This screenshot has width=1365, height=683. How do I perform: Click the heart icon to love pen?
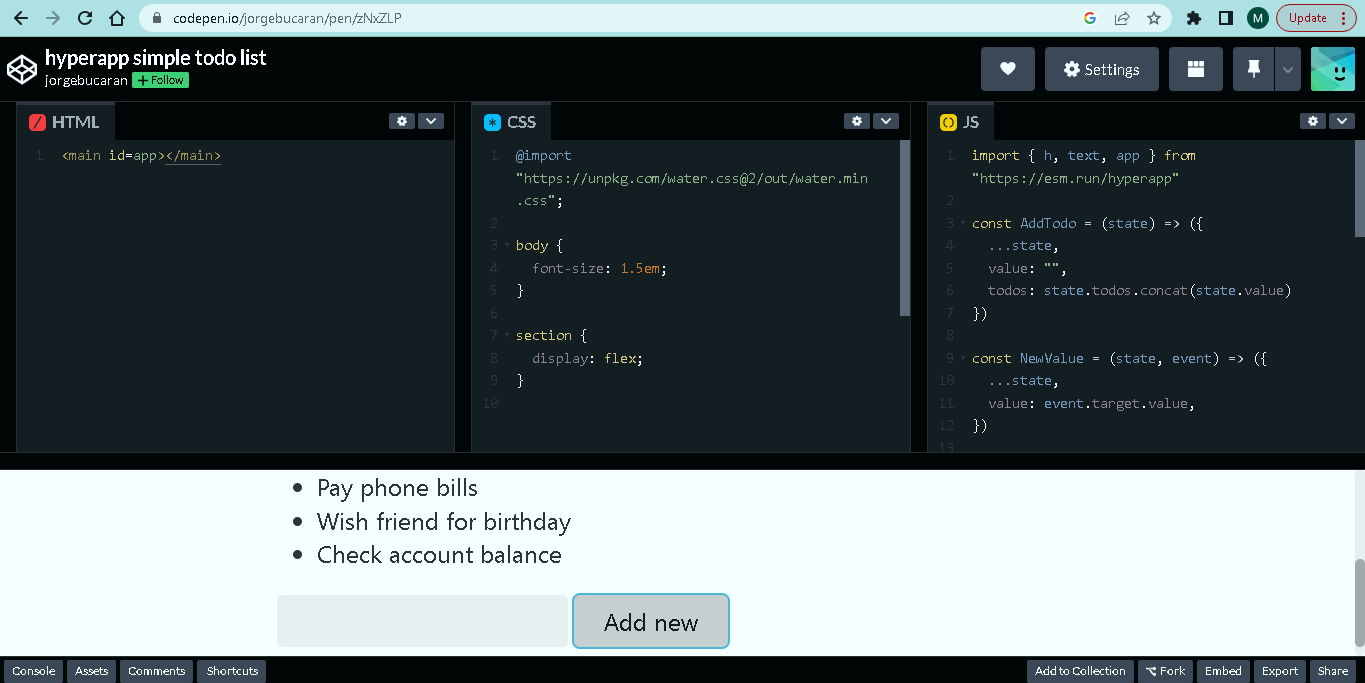click(1007, 69)
